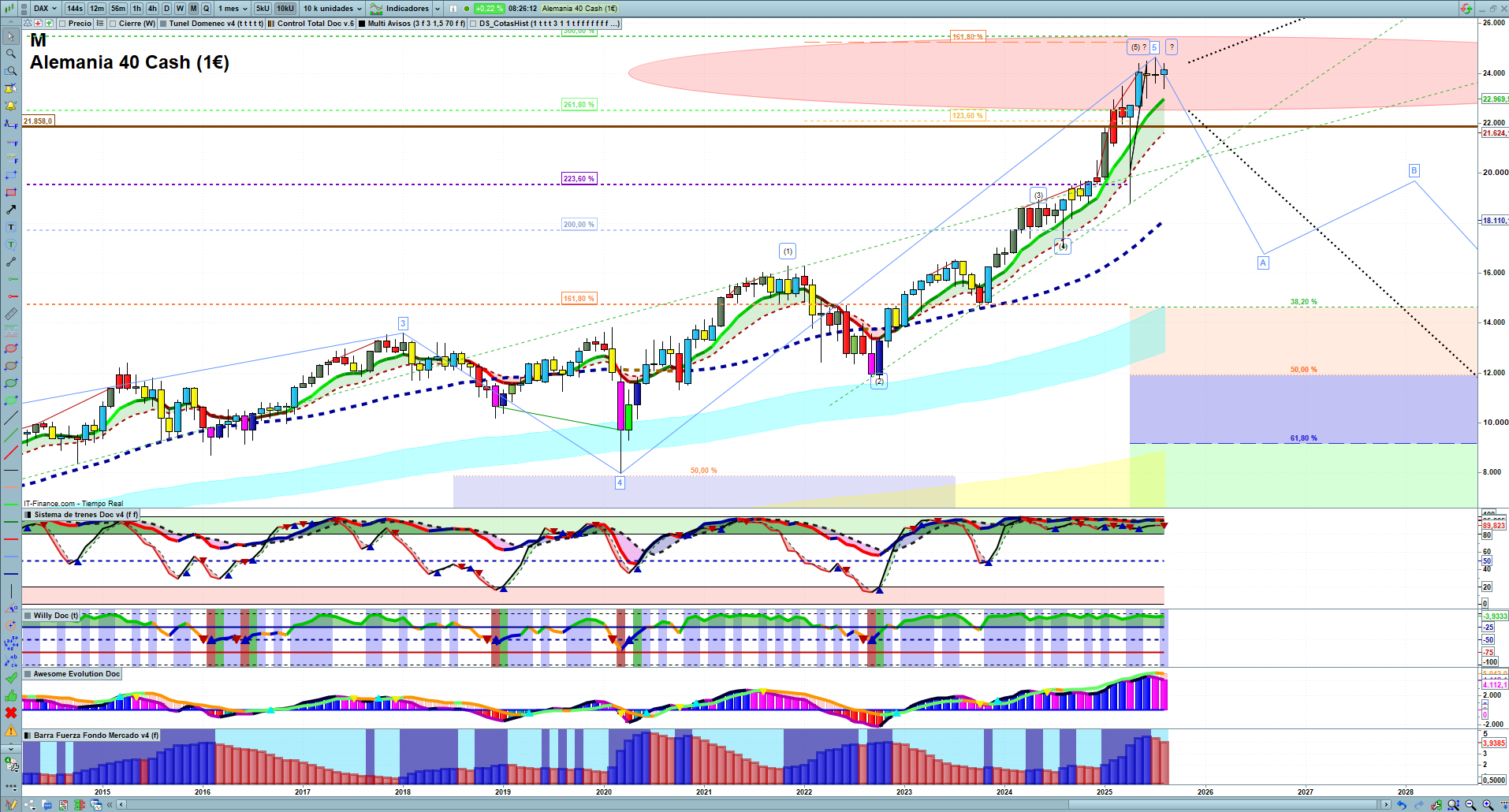Click the red X delete icon

tap(11, 713)
